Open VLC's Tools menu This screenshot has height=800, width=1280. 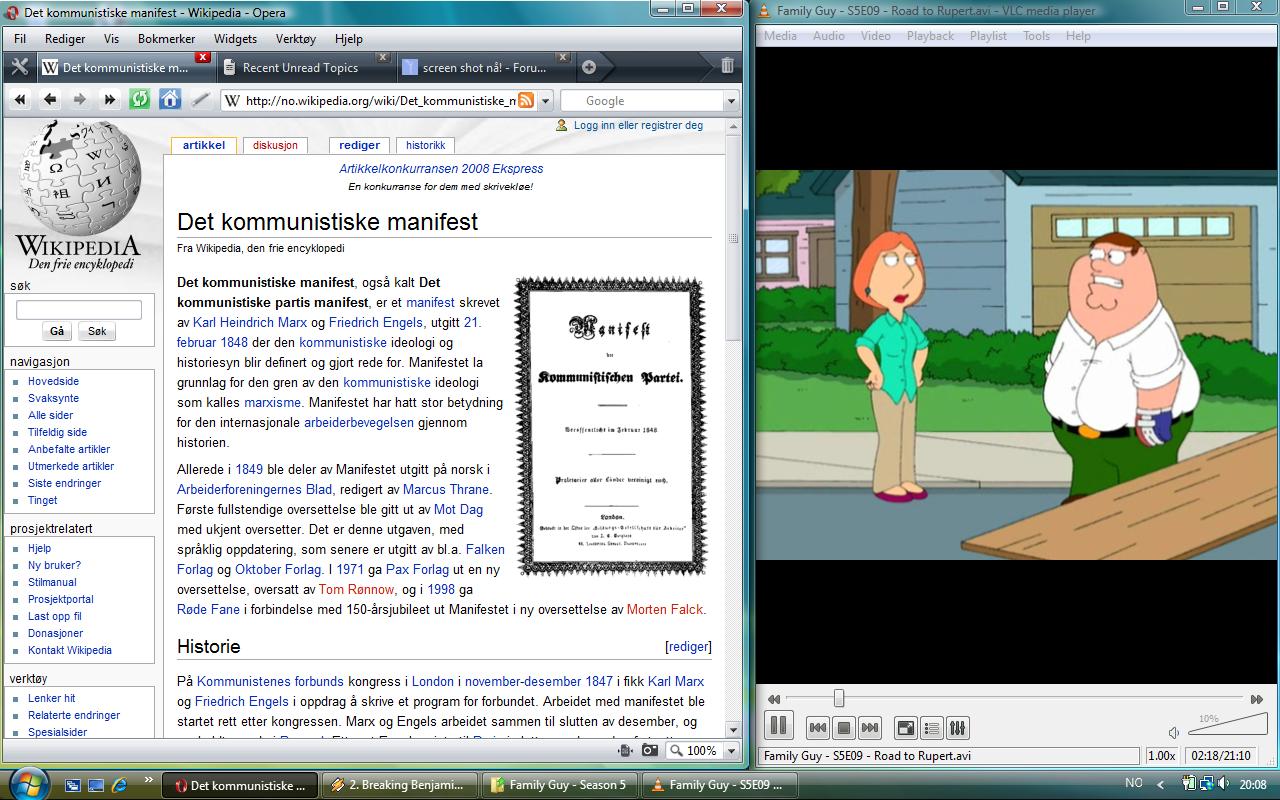tap(1036, 36)
